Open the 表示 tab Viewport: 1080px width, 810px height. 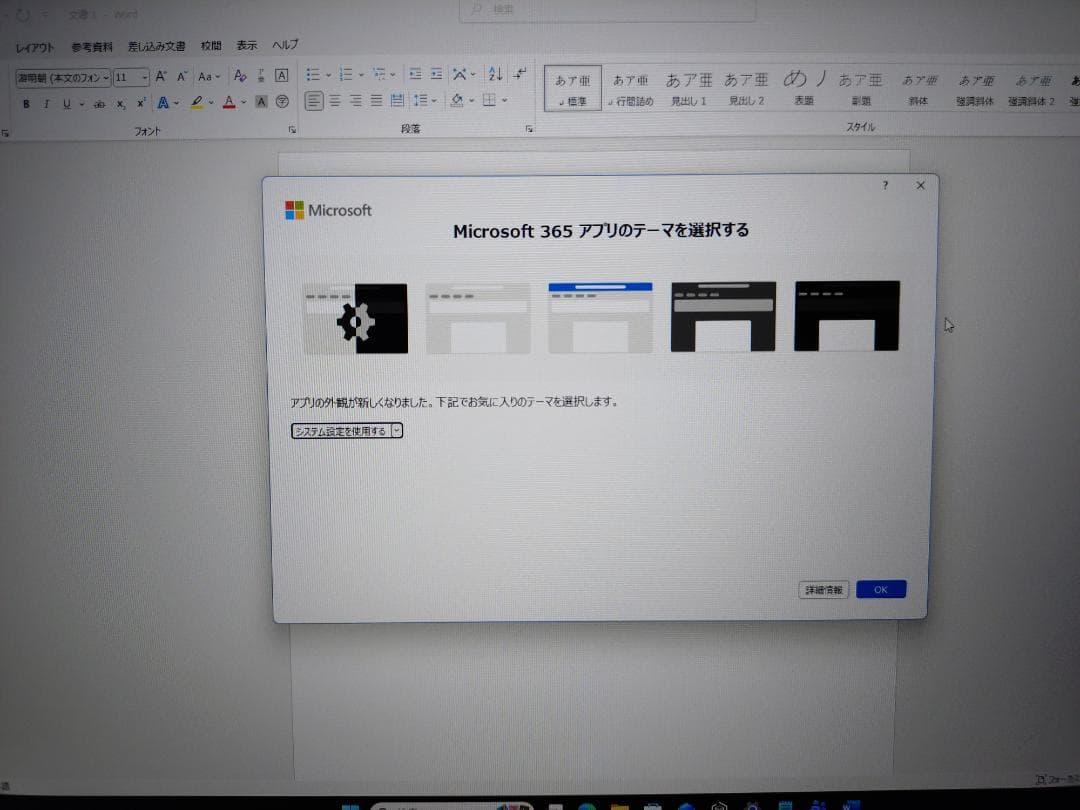click(x=247, y=45)
